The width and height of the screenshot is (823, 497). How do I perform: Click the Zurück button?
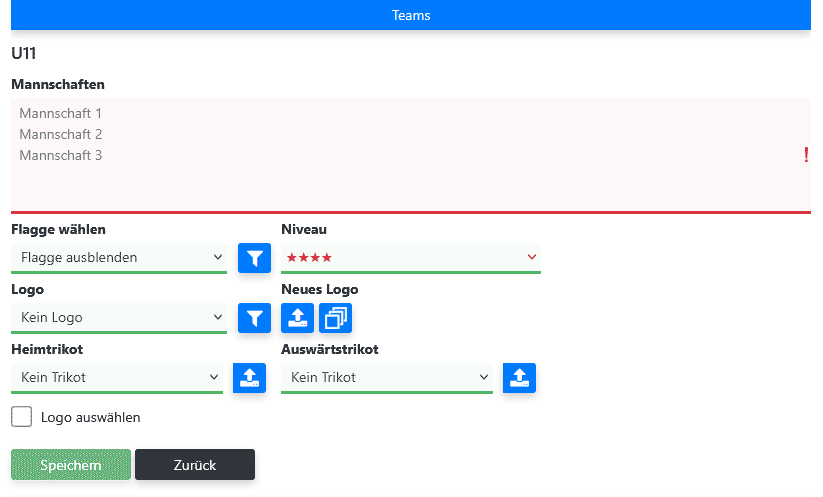tap(195, 464)
